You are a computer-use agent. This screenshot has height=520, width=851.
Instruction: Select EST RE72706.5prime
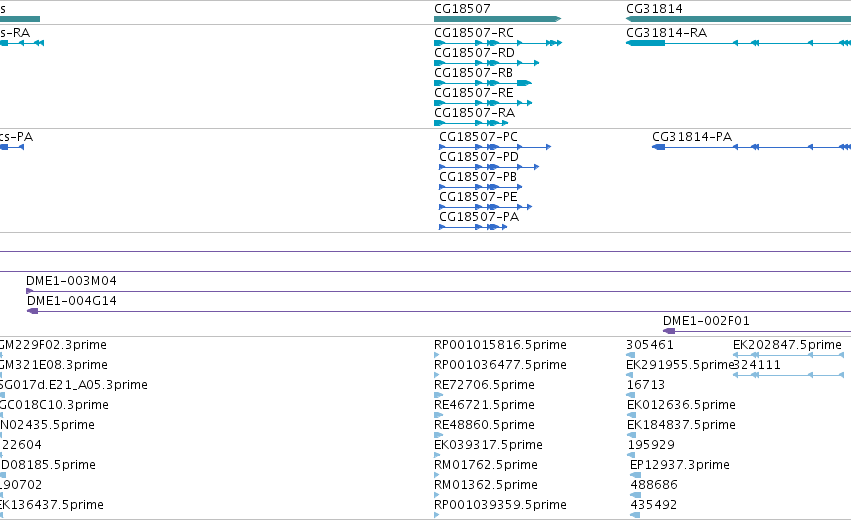click(x=484, y=385)
